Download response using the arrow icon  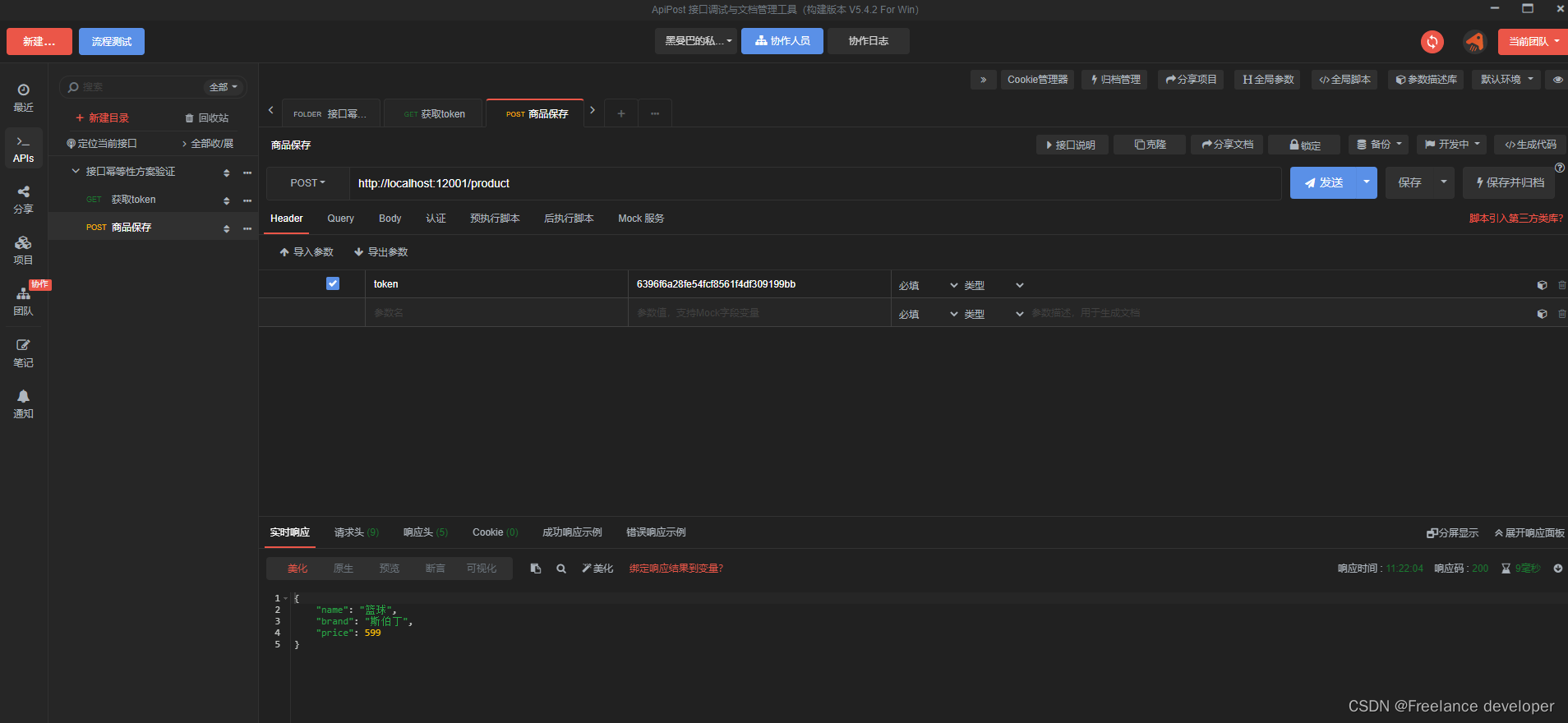pyautogui.click(x=1558, y=569)
